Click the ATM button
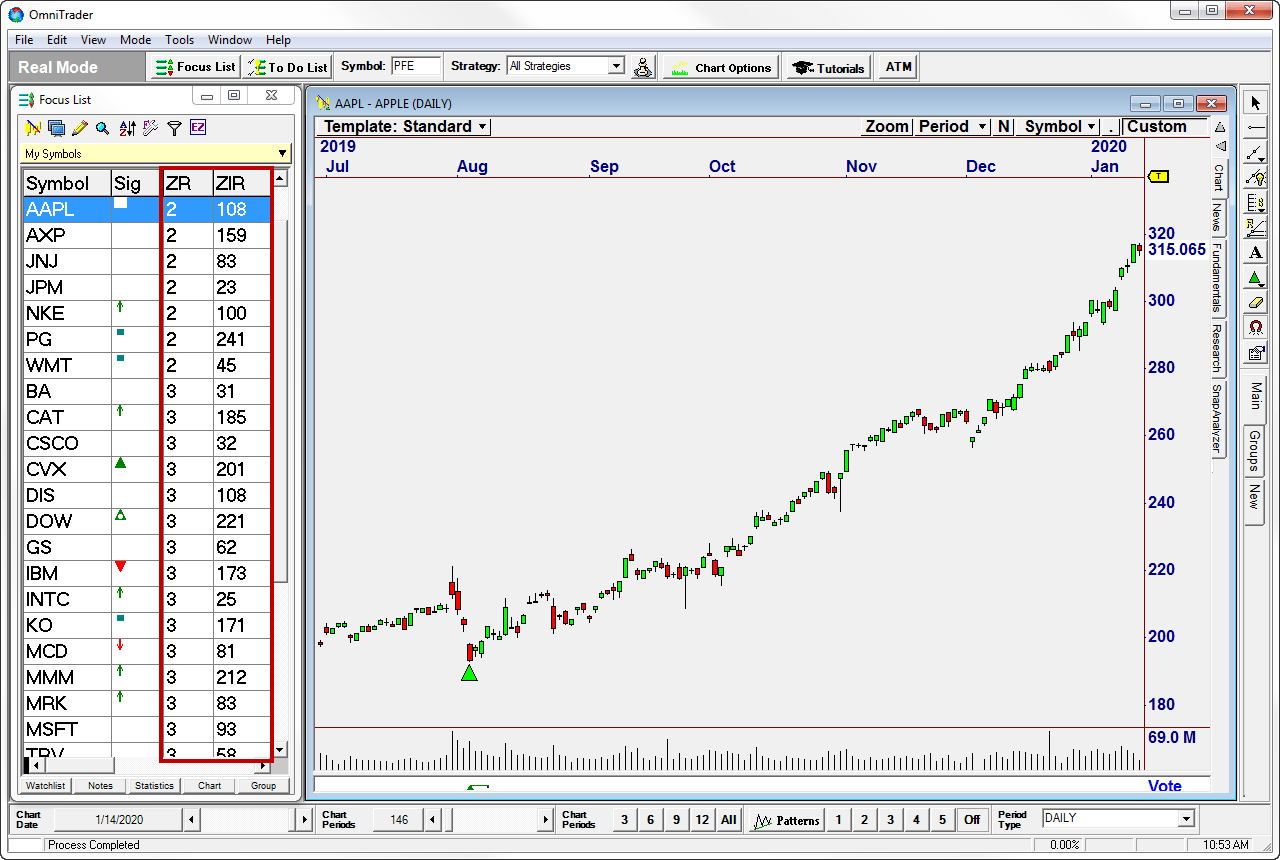This screenshot has height=860, width=1280. (x=898, y=67)
